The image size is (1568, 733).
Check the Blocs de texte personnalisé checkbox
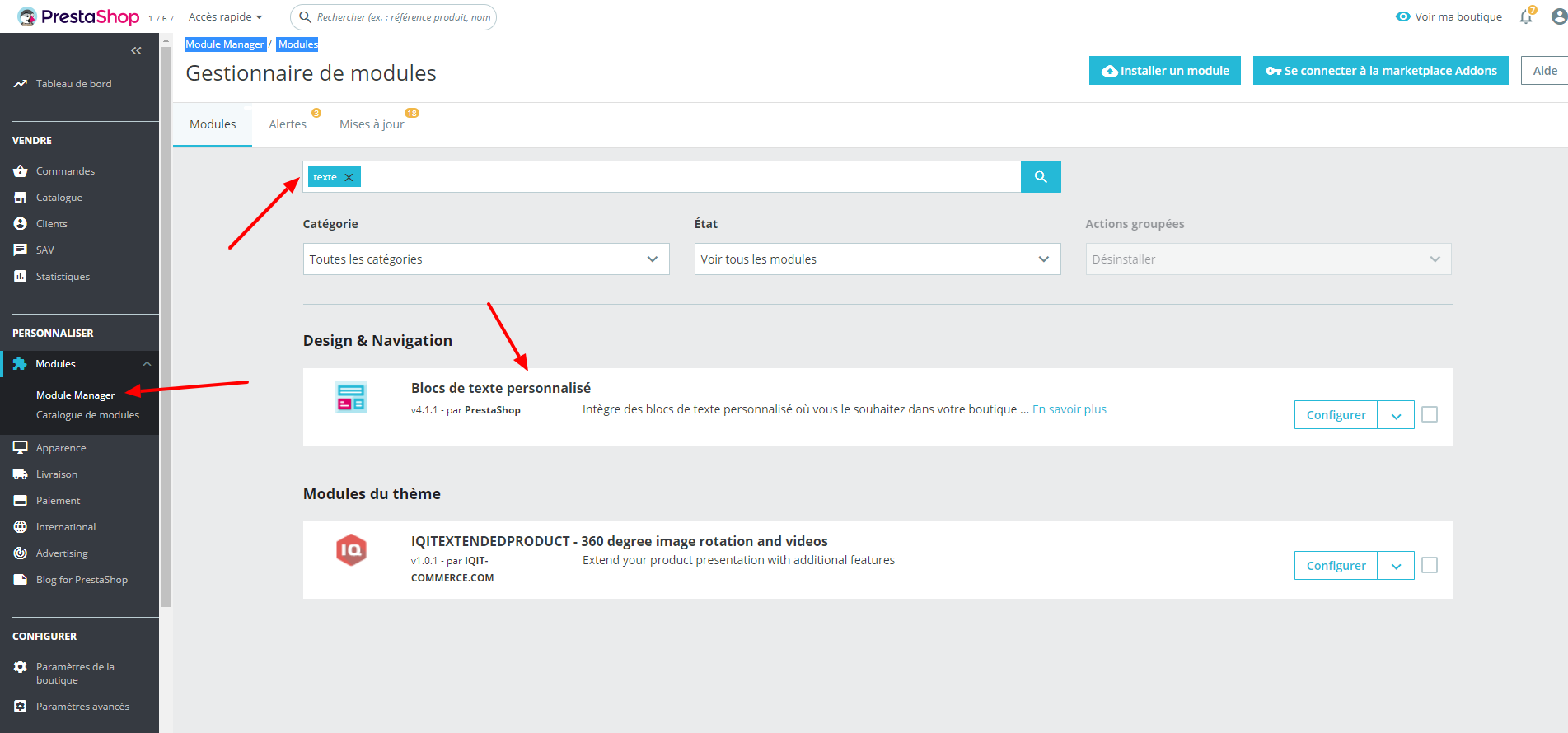[1430, 414]
